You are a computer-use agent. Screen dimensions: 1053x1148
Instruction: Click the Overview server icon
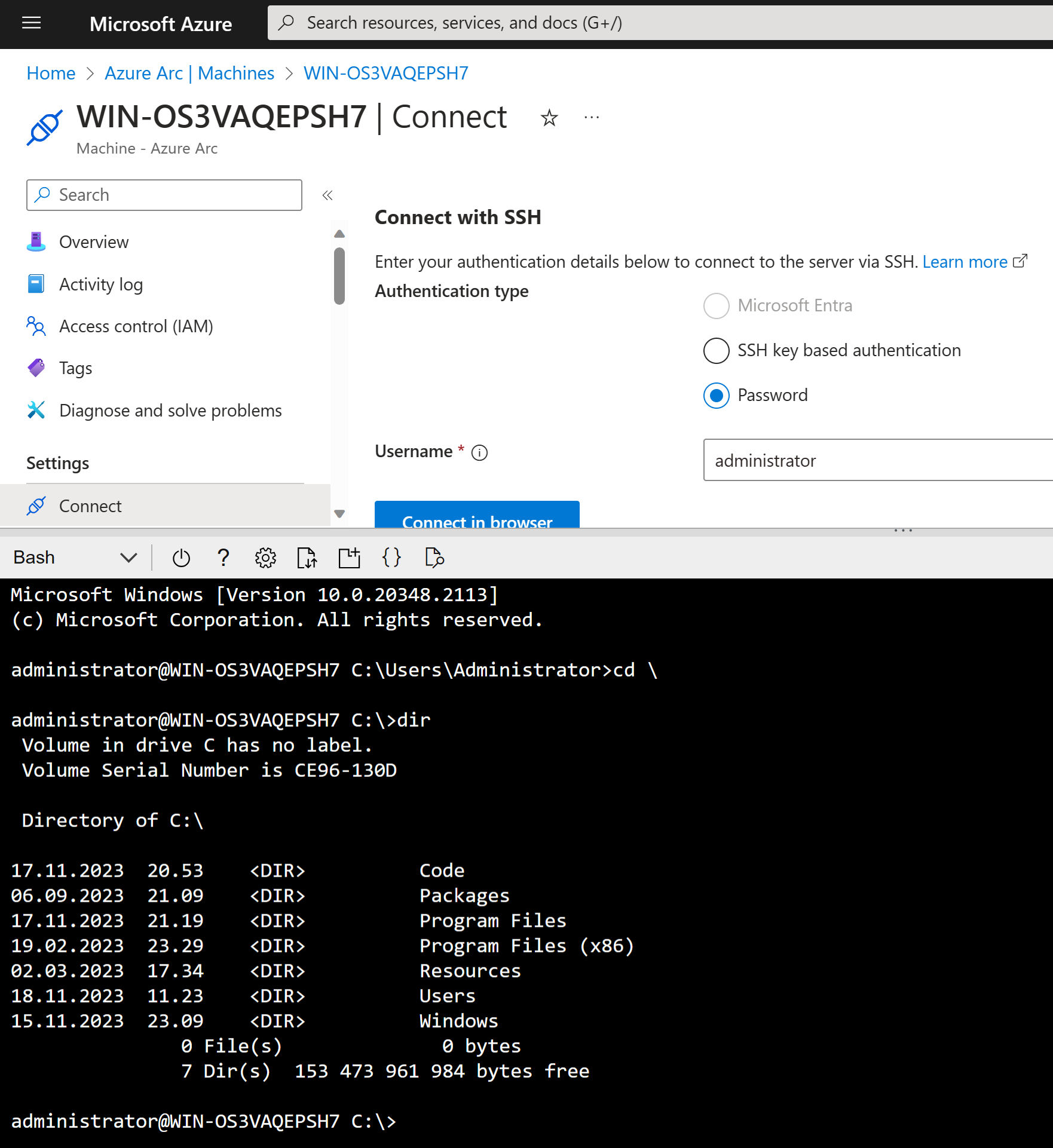[x=36, y=242]
